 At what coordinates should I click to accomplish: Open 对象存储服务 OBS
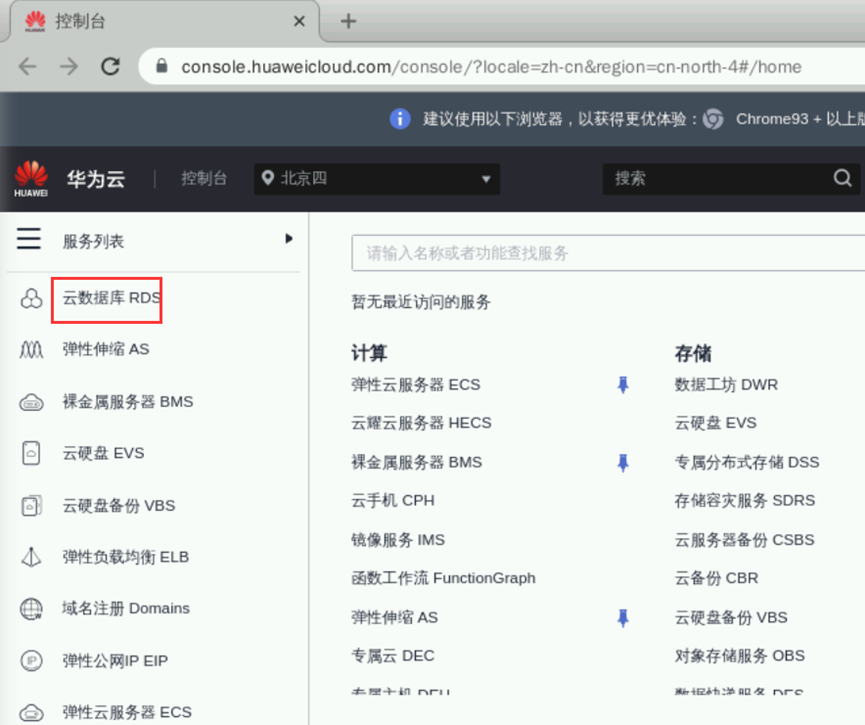pos(739,655)
